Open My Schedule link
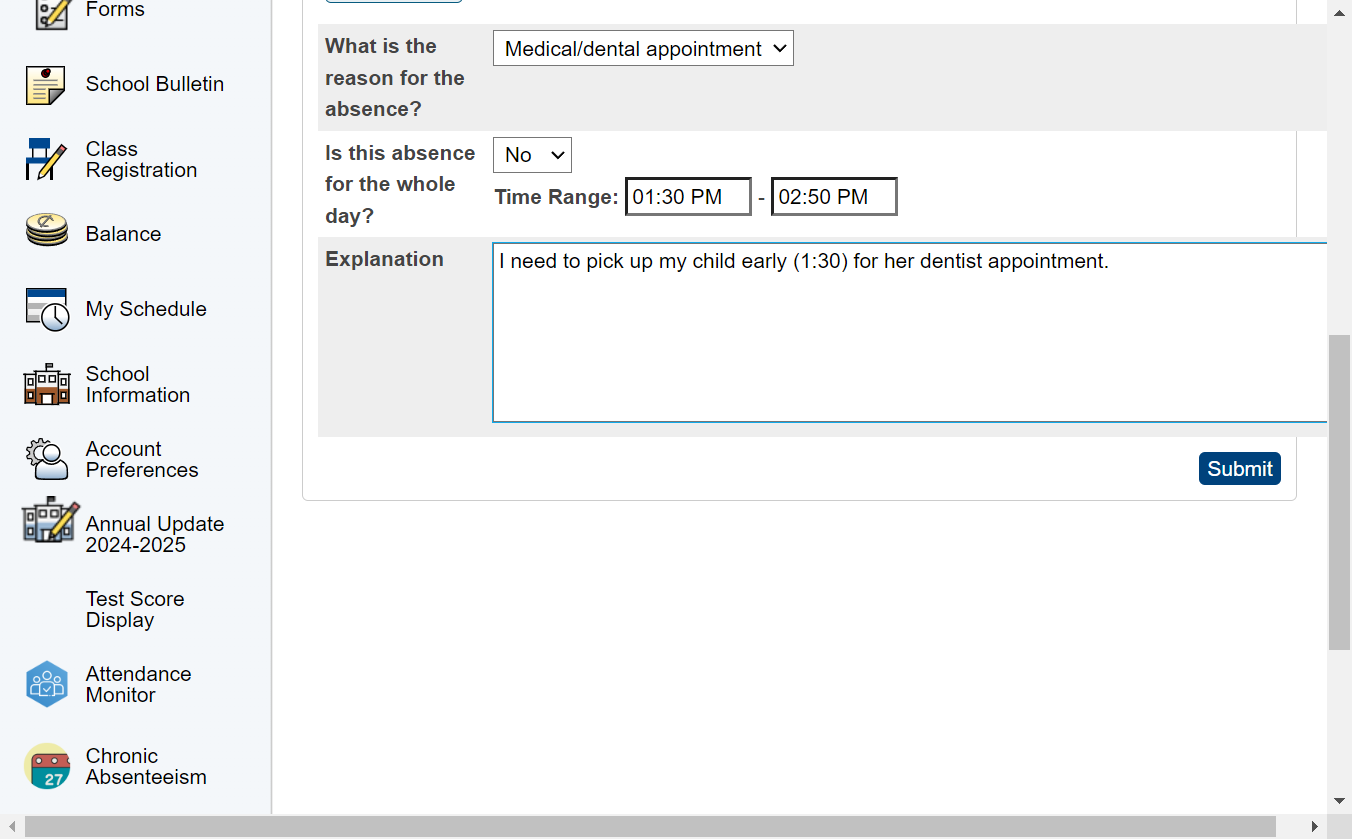The width and height of the screenshot is (1352, 839). coord(146,309)
